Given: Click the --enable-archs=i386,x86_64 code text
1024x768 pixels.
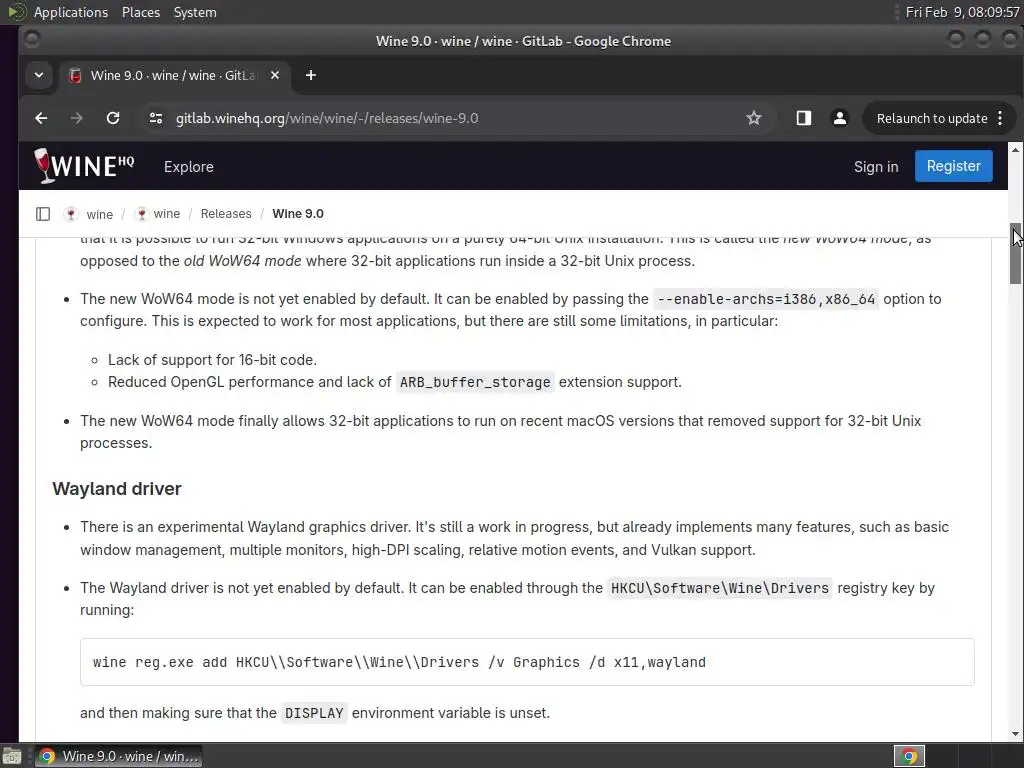Looking at the screenshot, I should 765,299.
